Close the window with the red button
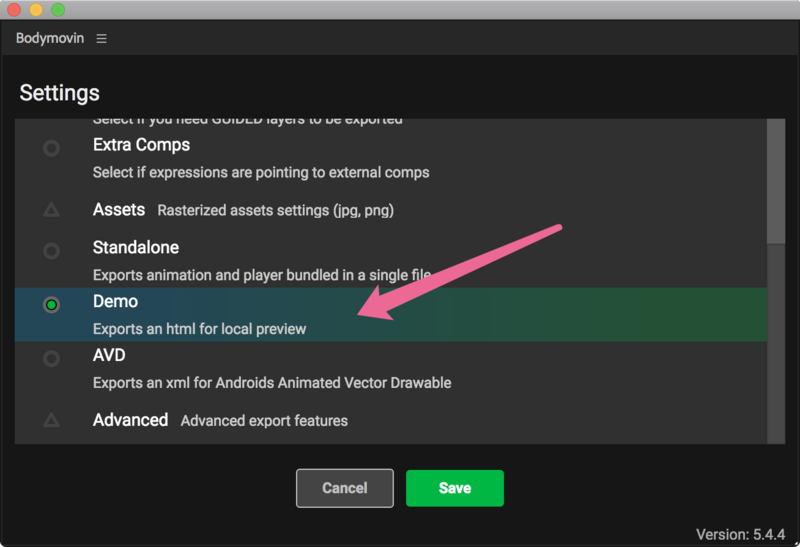Viewport: 800px width, 547px height. click(x=14, y=10)
